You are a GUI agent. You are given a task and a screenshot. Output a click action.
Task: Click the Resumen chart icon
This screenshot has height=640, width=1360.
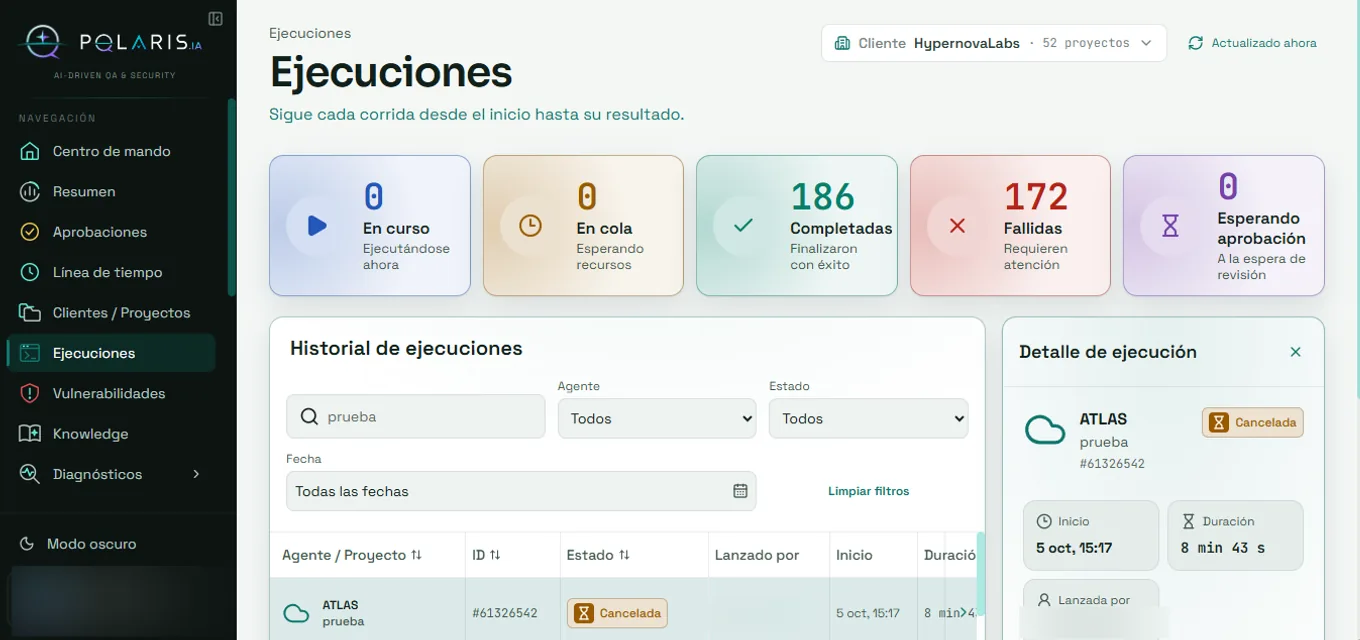30,191
